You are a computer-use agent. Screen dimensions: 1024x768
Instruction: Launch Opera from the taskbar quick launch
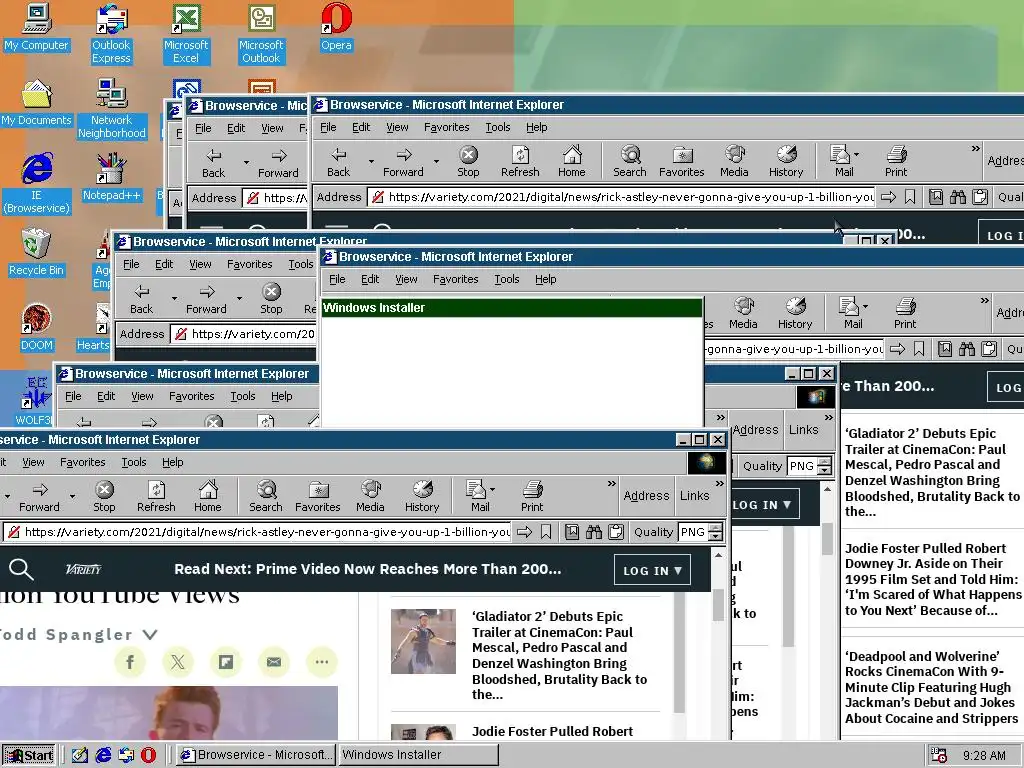coord(149,755)
